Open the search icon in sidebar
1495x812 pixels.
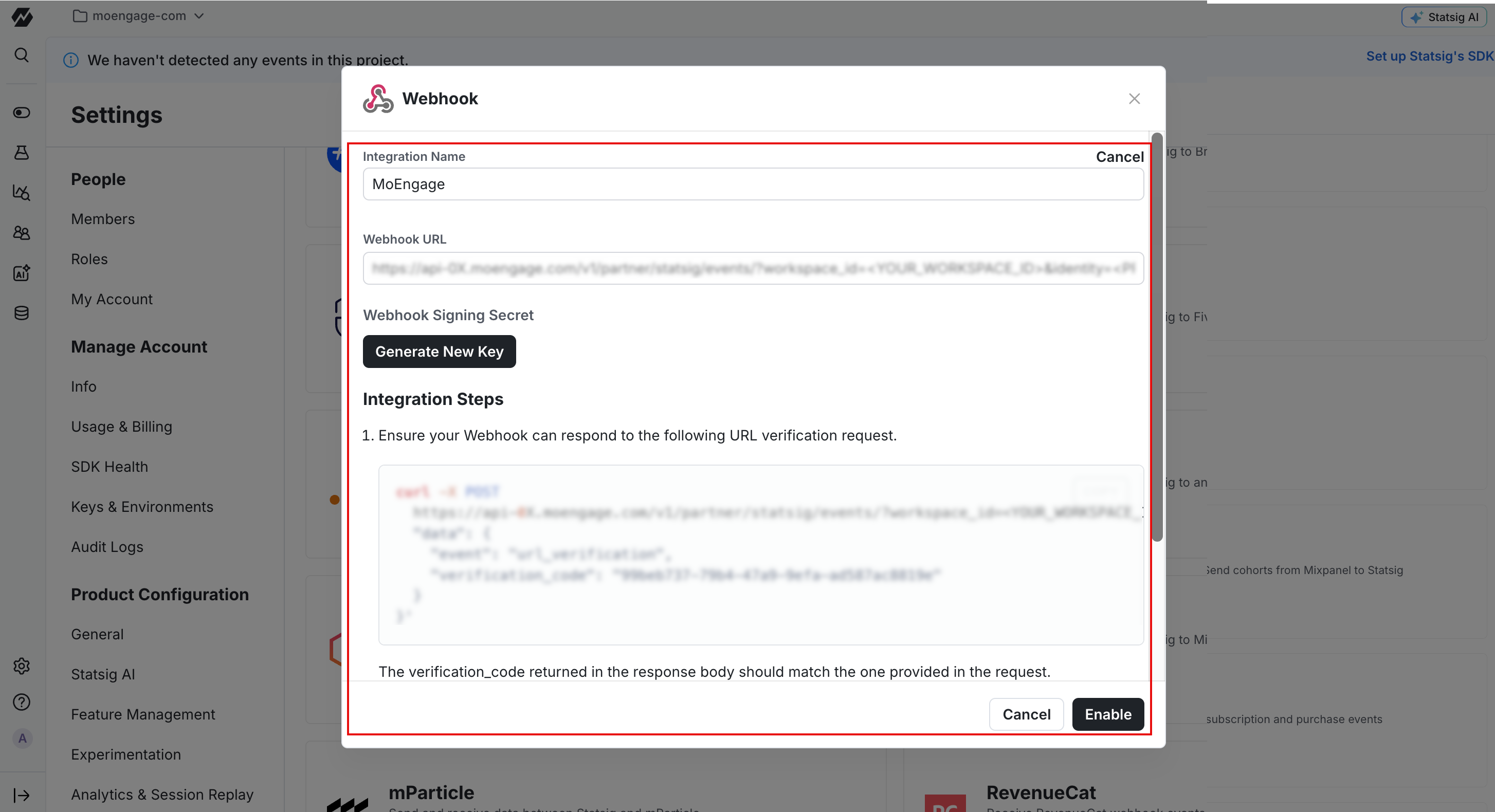[x=22, y=55]
